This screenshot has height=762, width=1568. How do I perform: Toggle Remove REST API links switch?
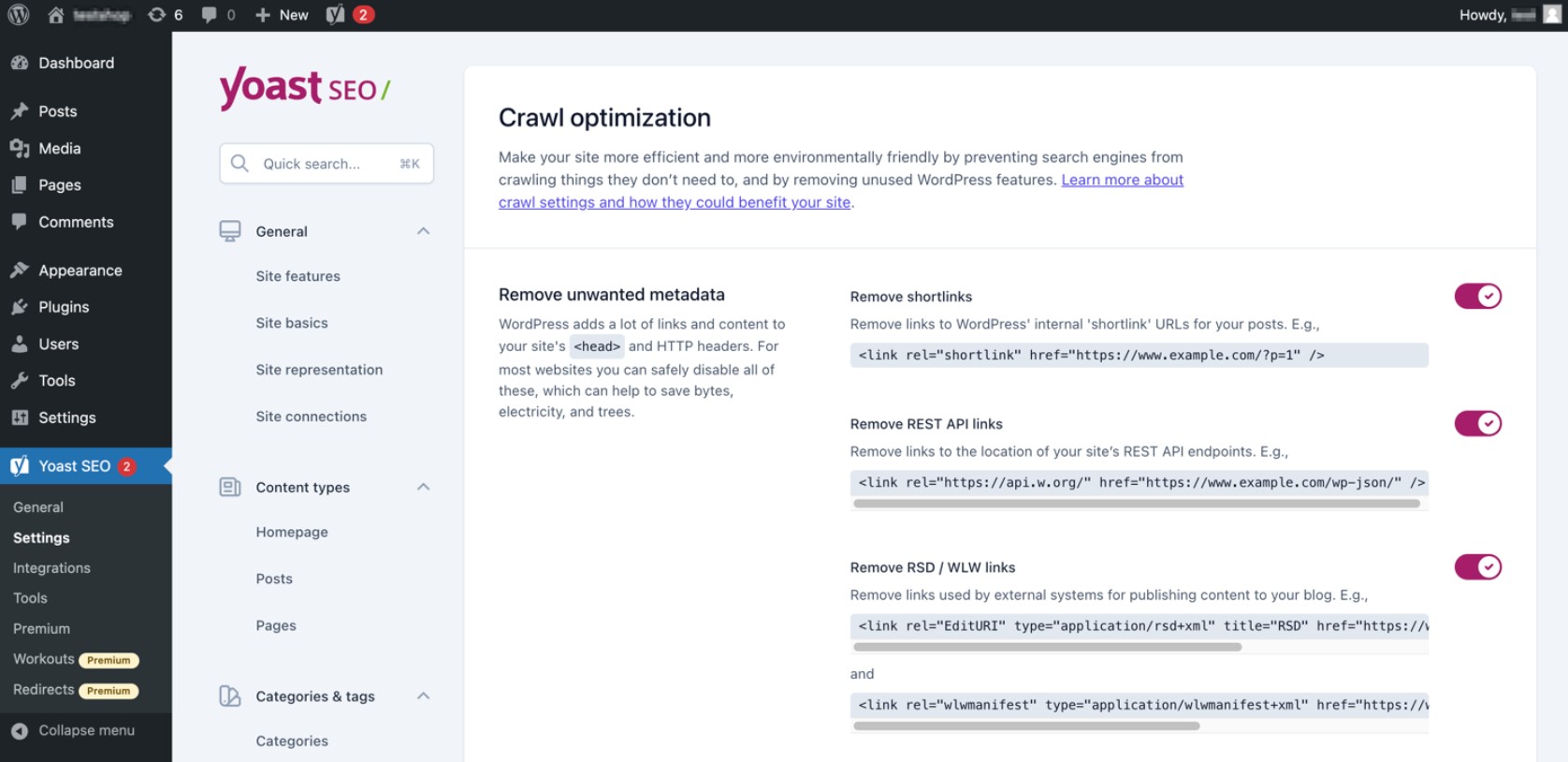1478,423
